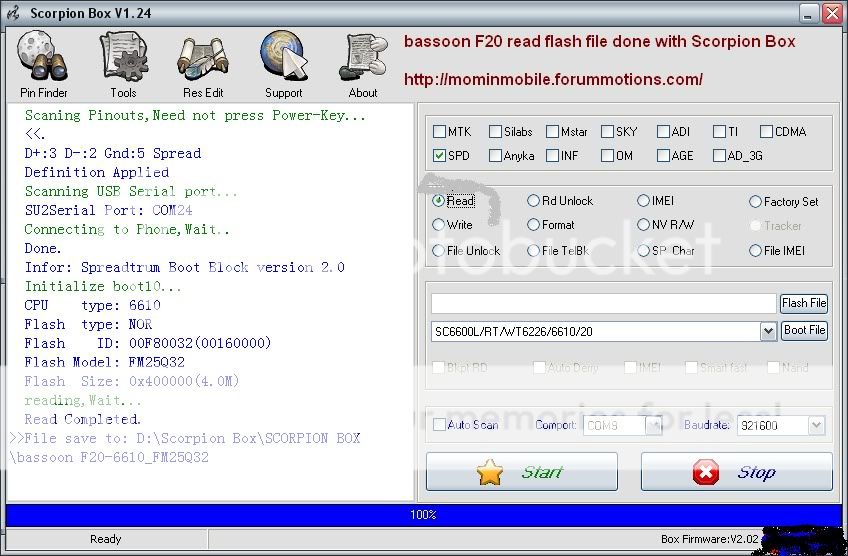Click the red X icon on Stop button
The height and width of the screenshot is (556, 848).
[x=706, y=472]
